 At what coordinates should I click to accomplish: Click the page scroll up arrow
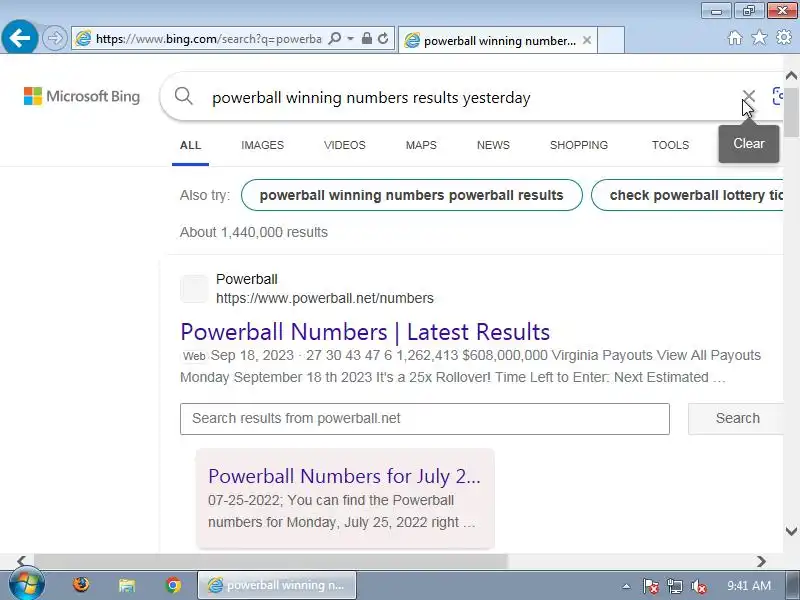(x=791, y=76)
